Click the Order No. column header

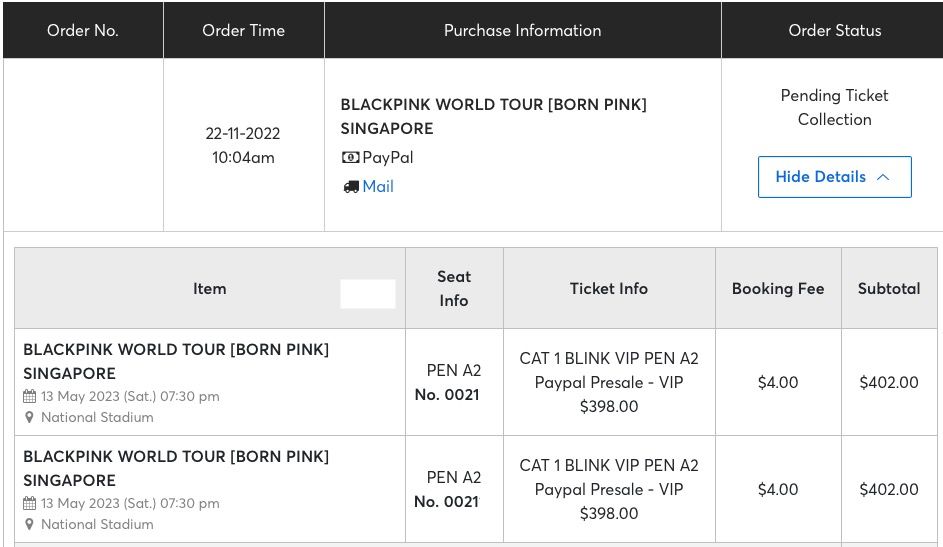[x=83, y=30]
